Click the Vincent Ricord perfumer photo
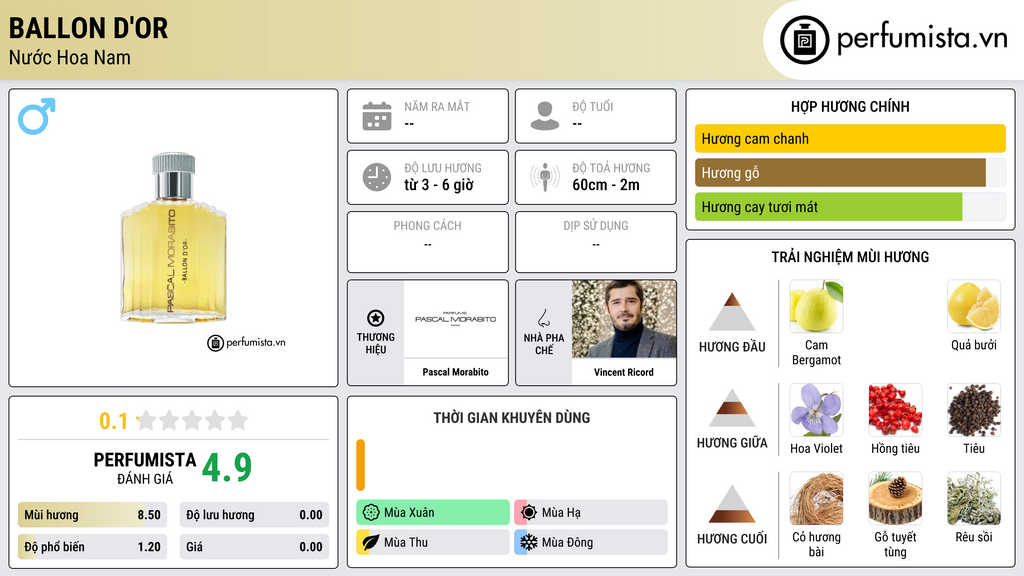The width and height of the screenshot is (1024, 576). tap(624, 319)
